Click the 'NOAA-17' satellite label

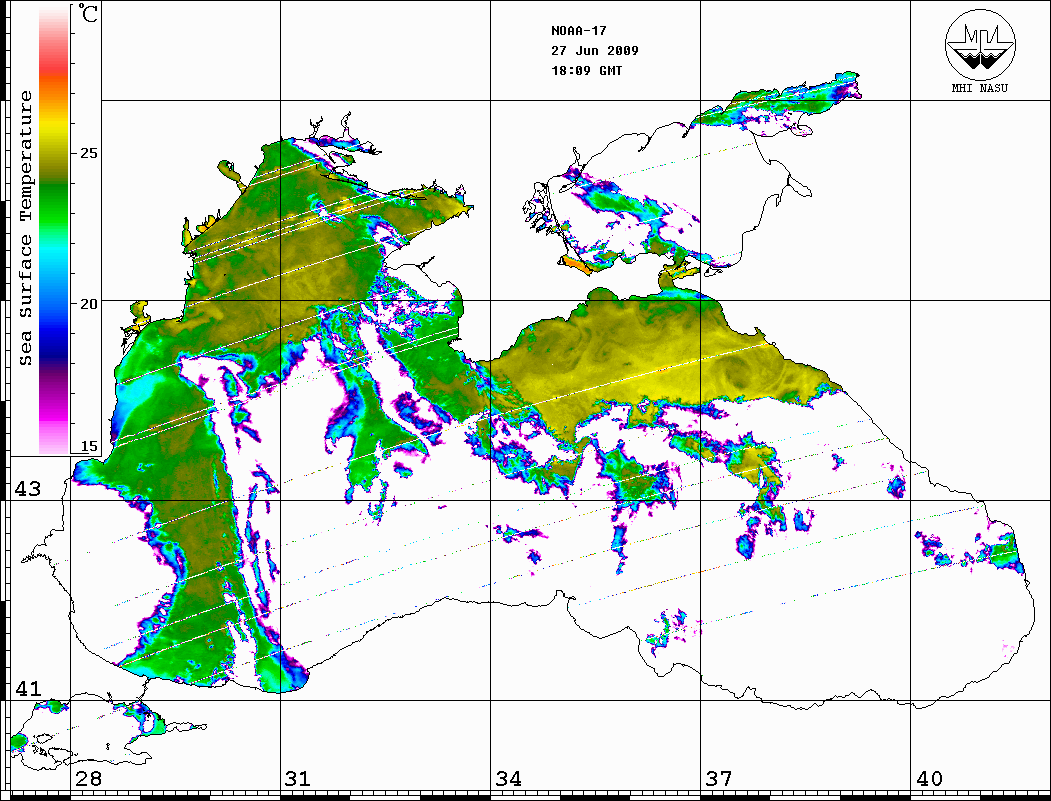click(579, 31)
